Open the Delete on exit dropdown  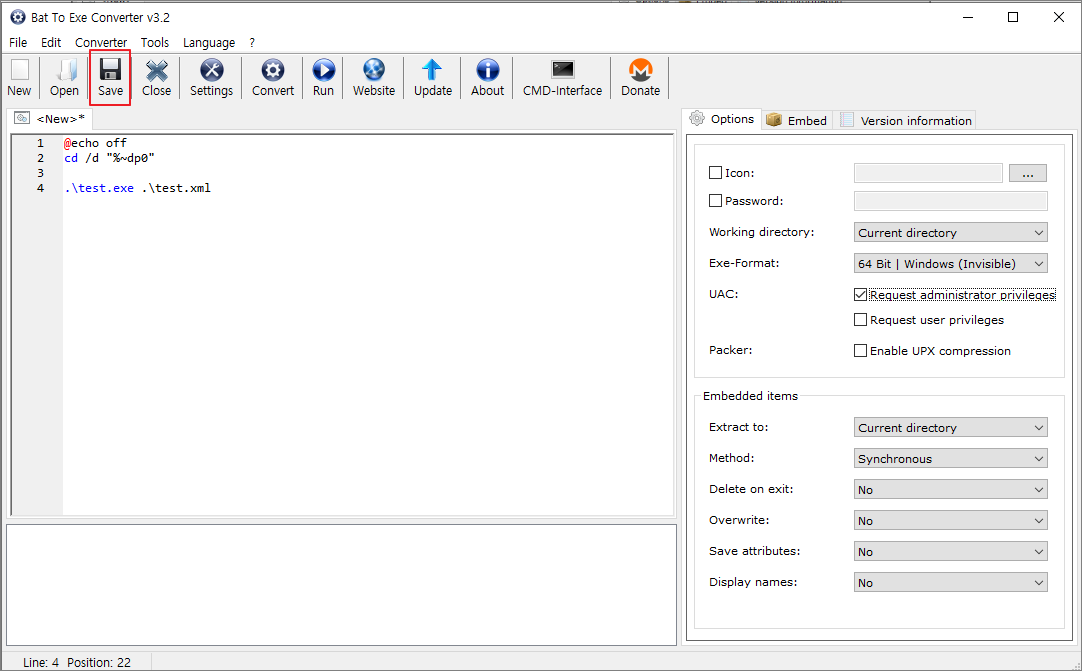[x=950, y=489]
